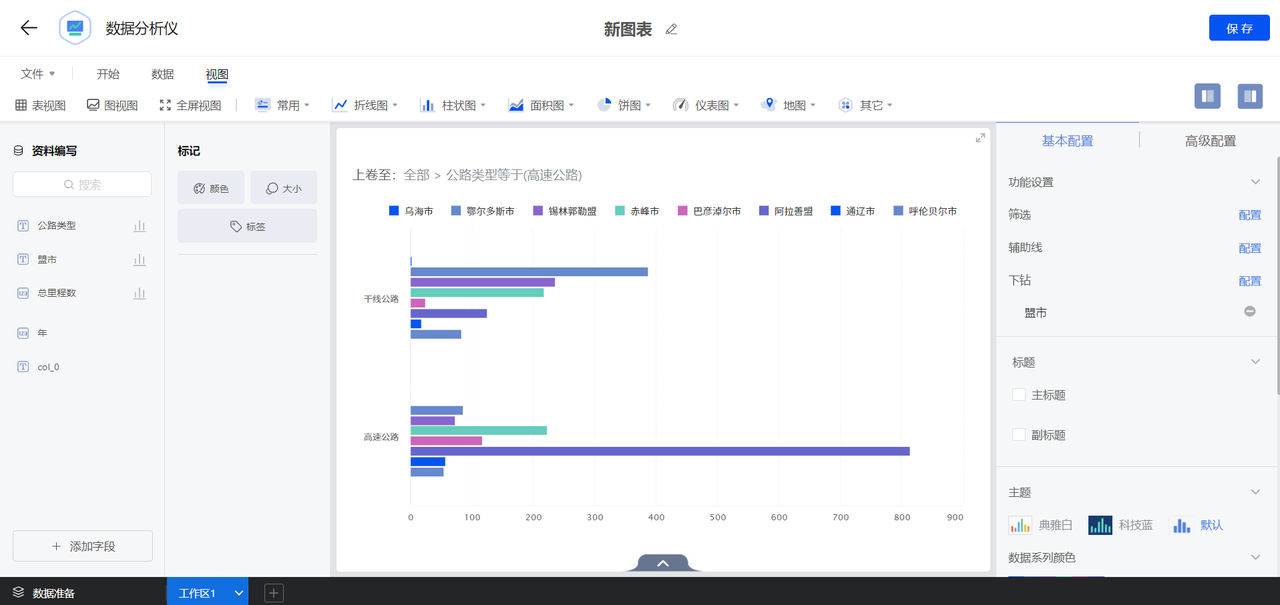Click the 保存 button
This screenshot has width=1280, height=605.
[x=1239, y=28]
